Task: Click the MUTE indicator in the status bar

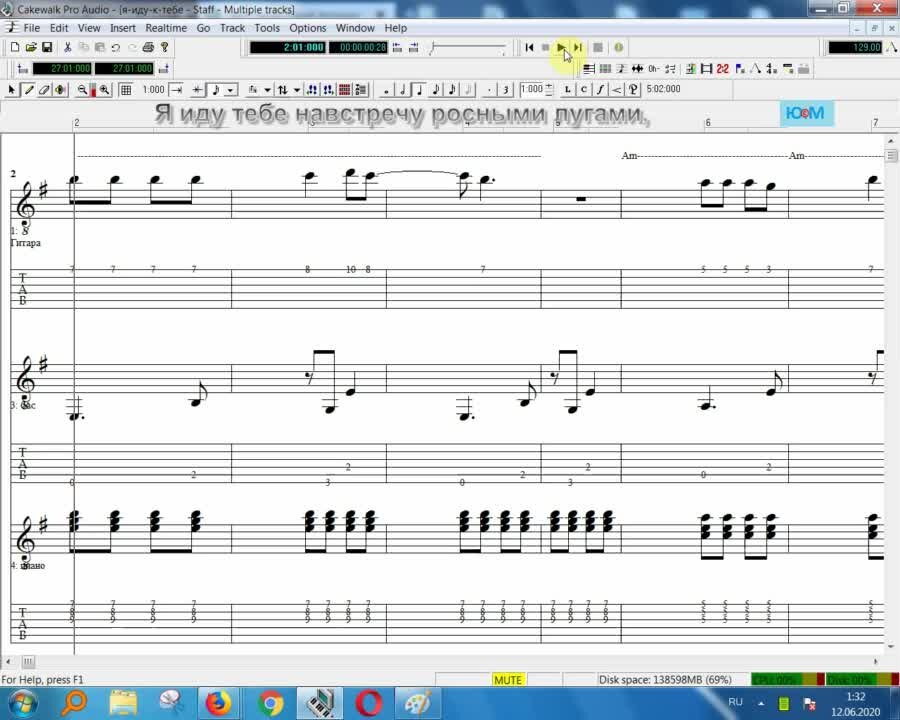Action: point(508,680)
